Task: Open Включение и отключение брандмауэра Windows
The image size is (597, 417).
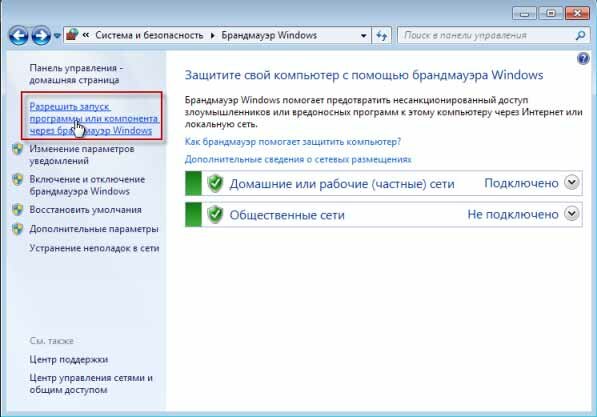Action: click(87, 185)
